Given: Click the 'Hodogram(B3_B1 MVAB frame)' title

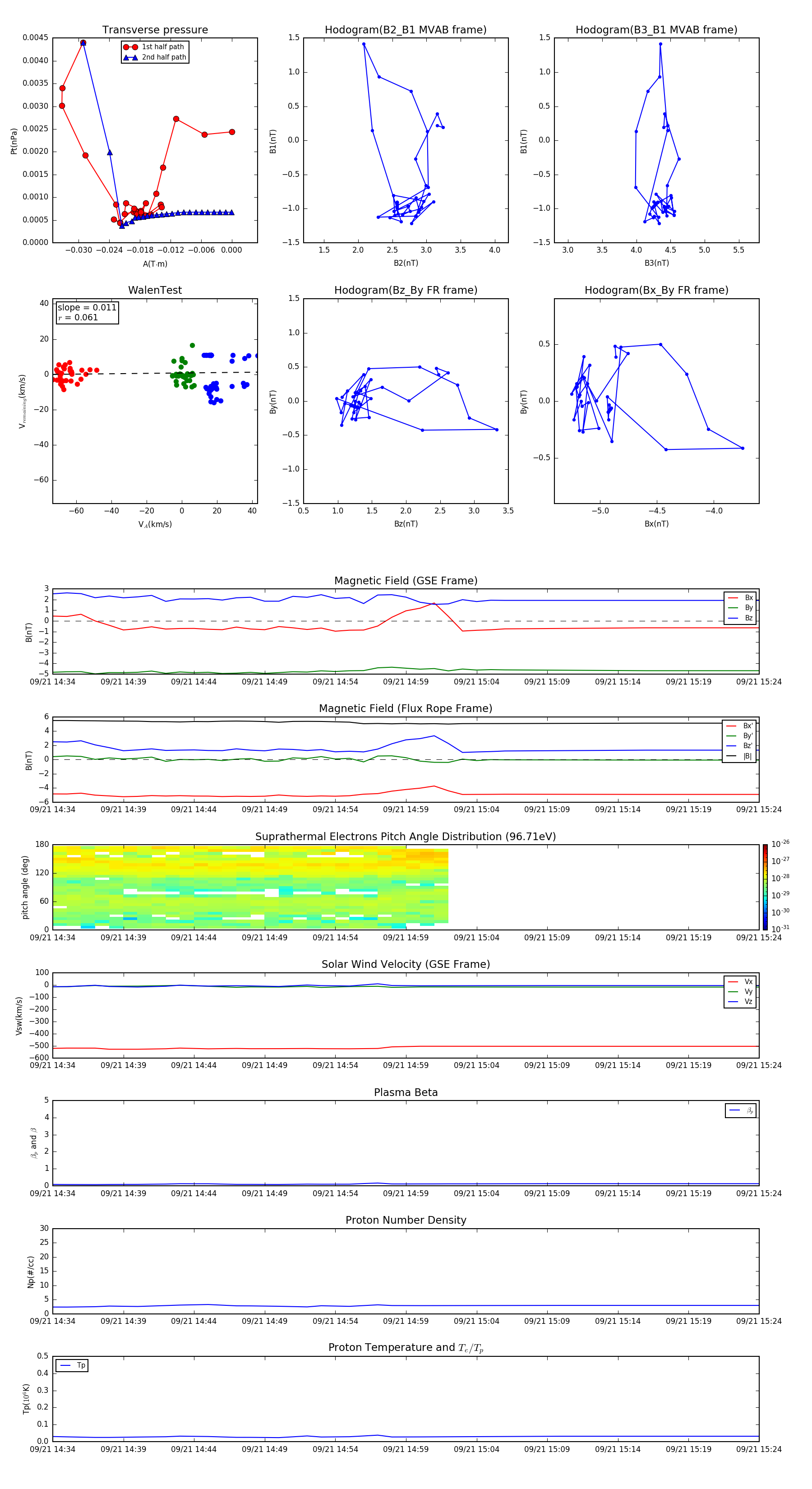Looking at the screenshot, I should coord(656,29).
